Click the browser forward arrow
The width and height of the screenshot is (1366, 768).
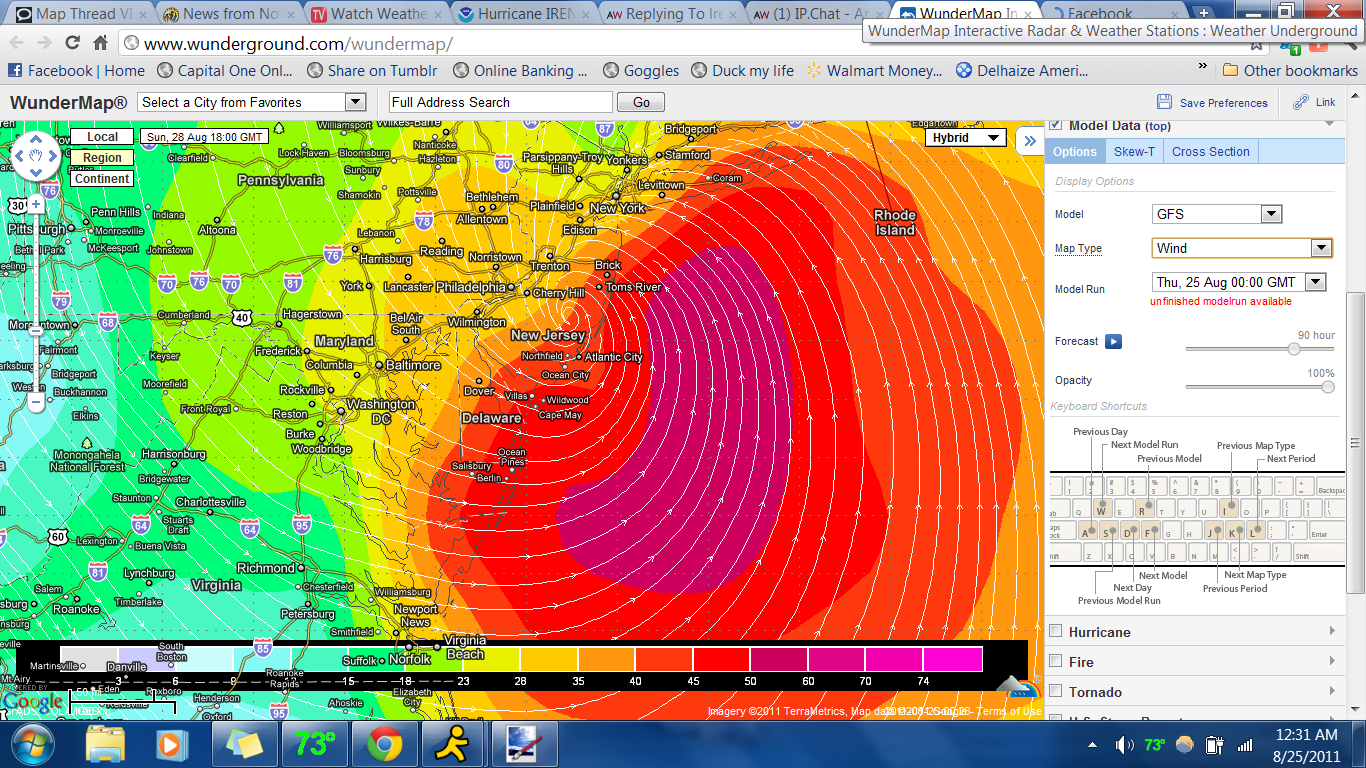tap(44, 43)
